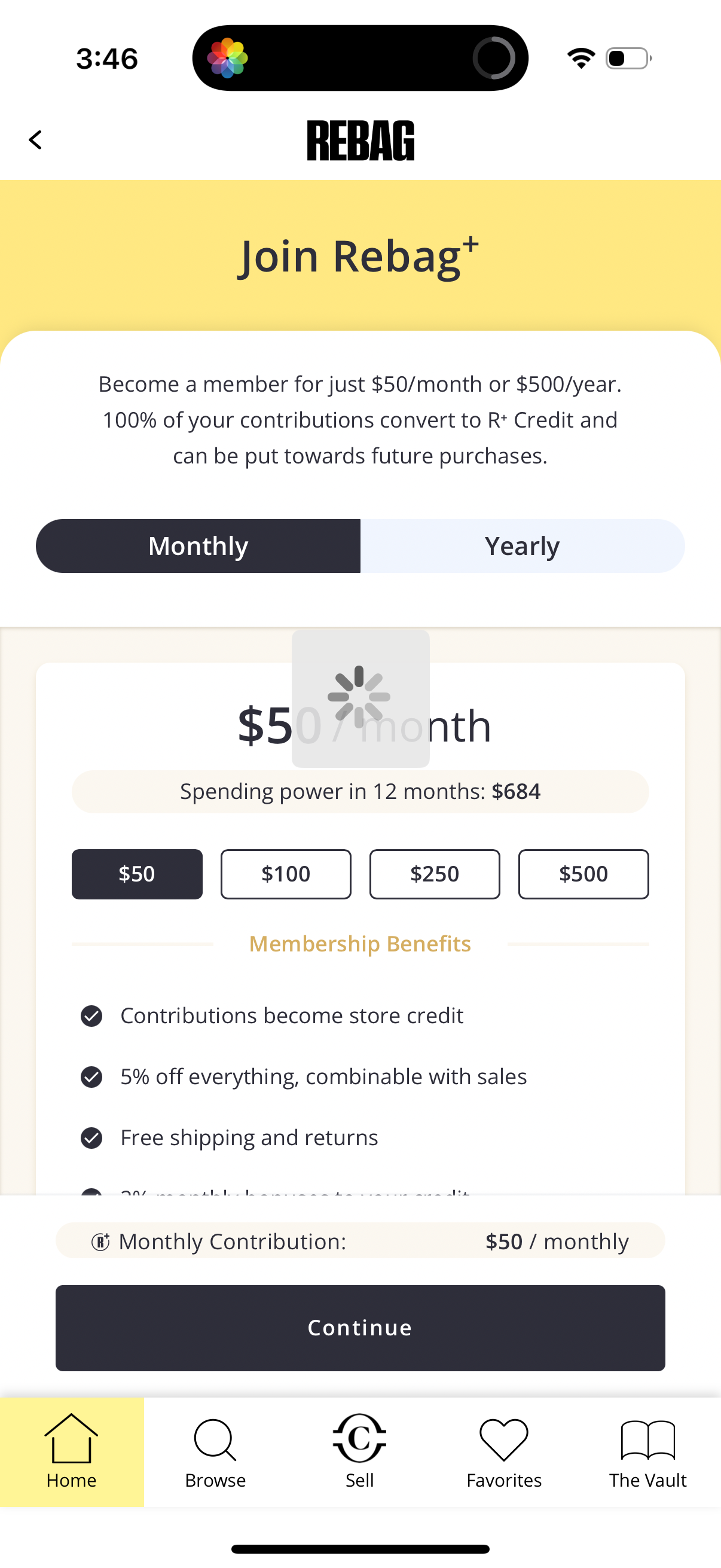This screenshot has height=1568, width=721.
Task: Select the $50 contribution amount
Action: pyautogui.click(x=137, y=874)
